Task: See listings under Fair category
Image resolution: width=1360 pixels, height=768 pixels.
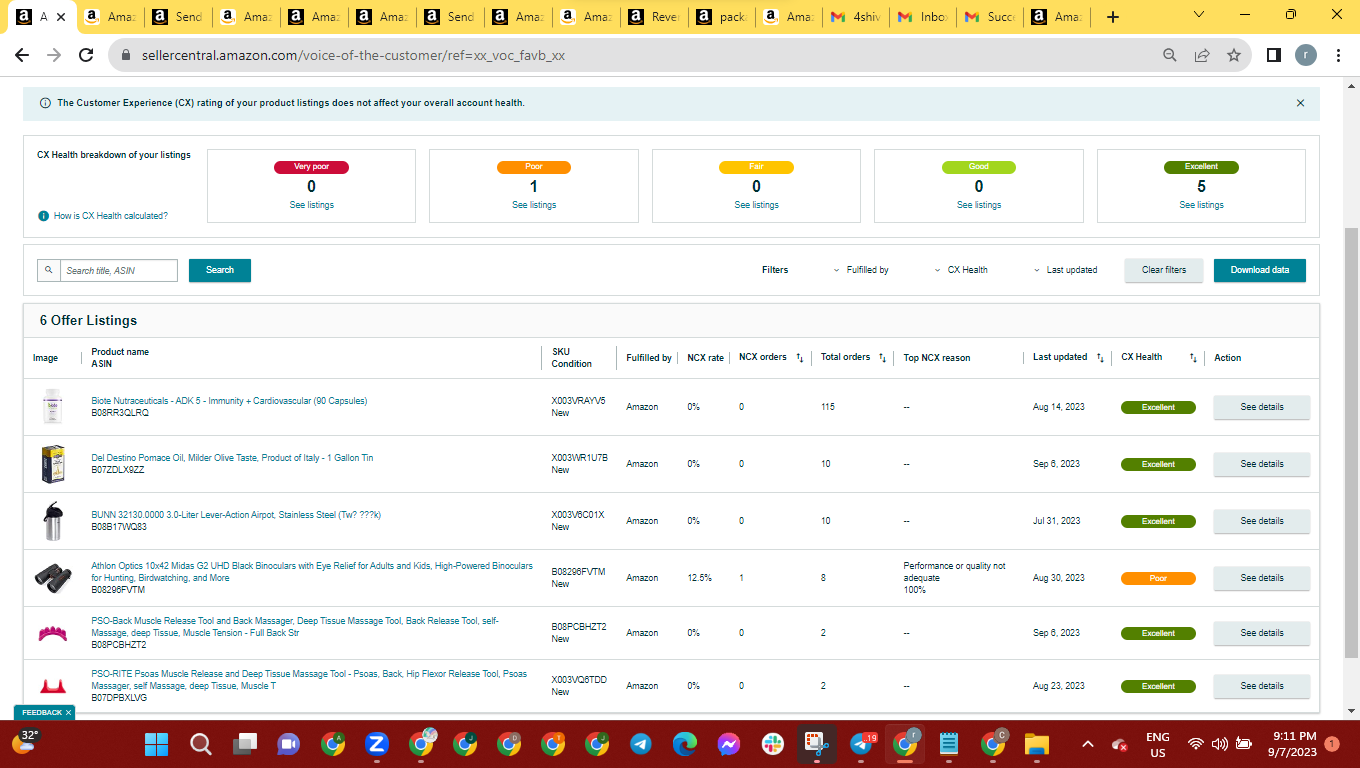Action: pos(756,205)
